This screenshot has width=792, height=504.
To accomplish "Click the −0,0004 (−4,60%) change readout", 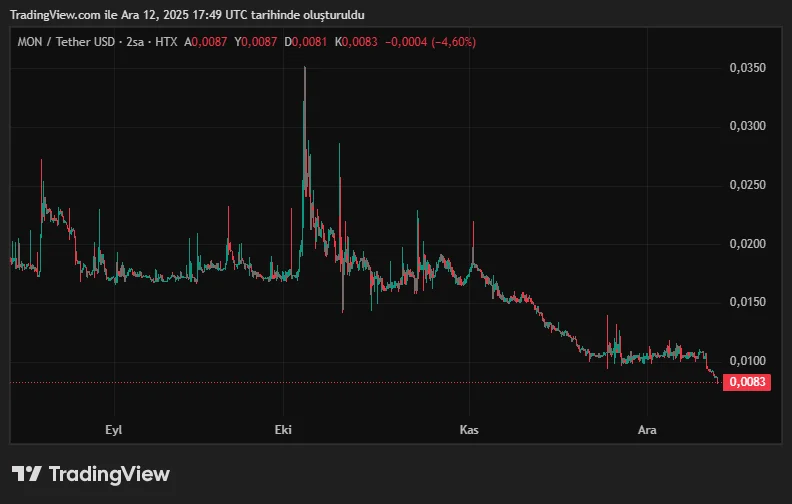I will tap(431, 42).
